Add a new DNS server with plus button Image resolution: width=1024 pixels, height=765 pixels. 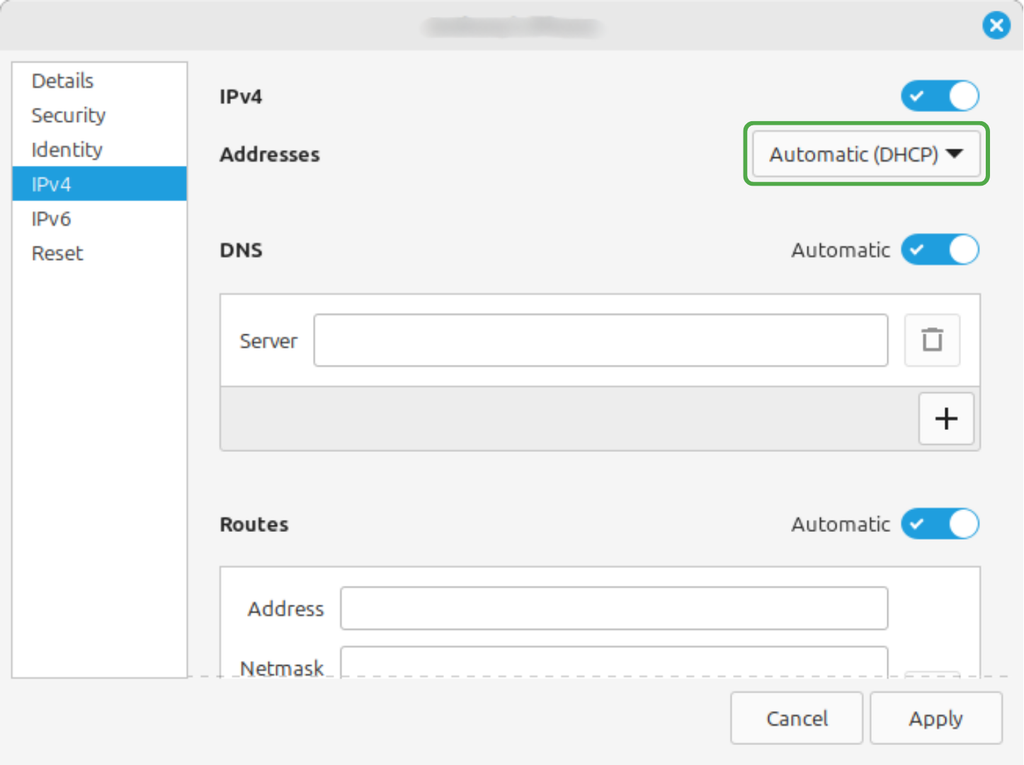click(946, 418)
